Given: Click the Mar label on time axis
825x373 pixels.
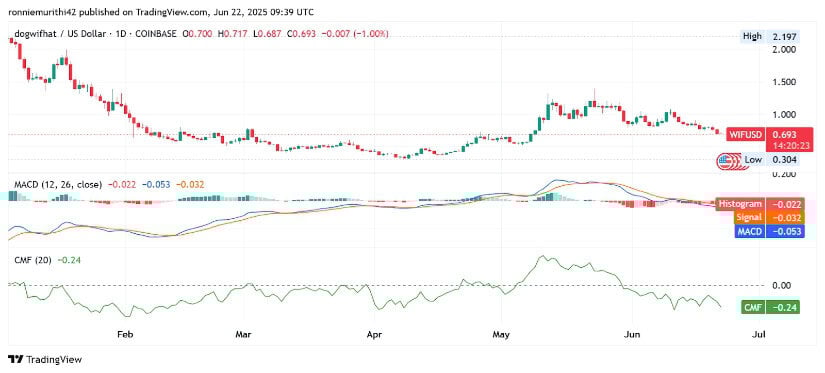Looking at the screenshot, I should [x=244, y=334].
